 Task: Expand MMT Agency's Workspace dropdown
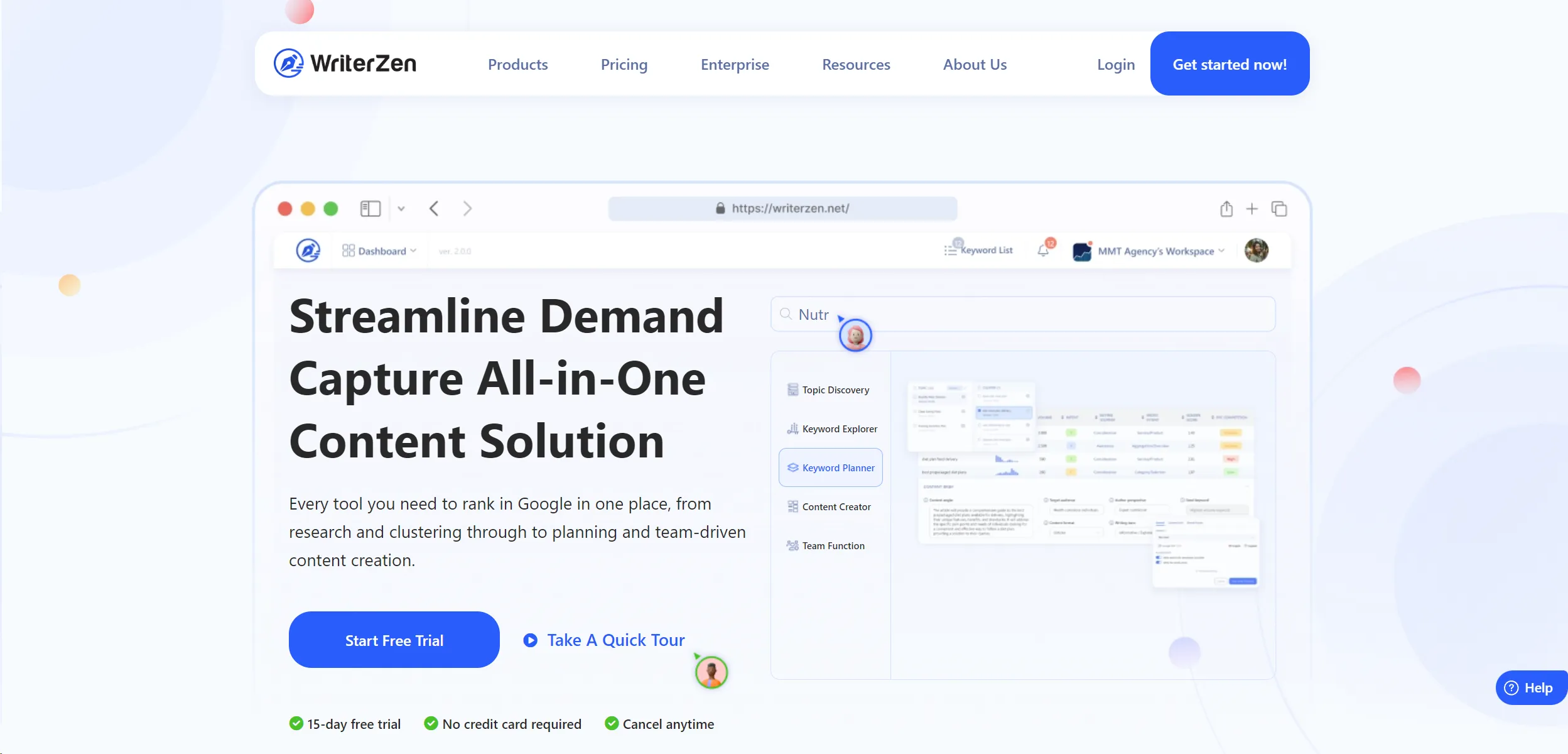(1154, 251)
